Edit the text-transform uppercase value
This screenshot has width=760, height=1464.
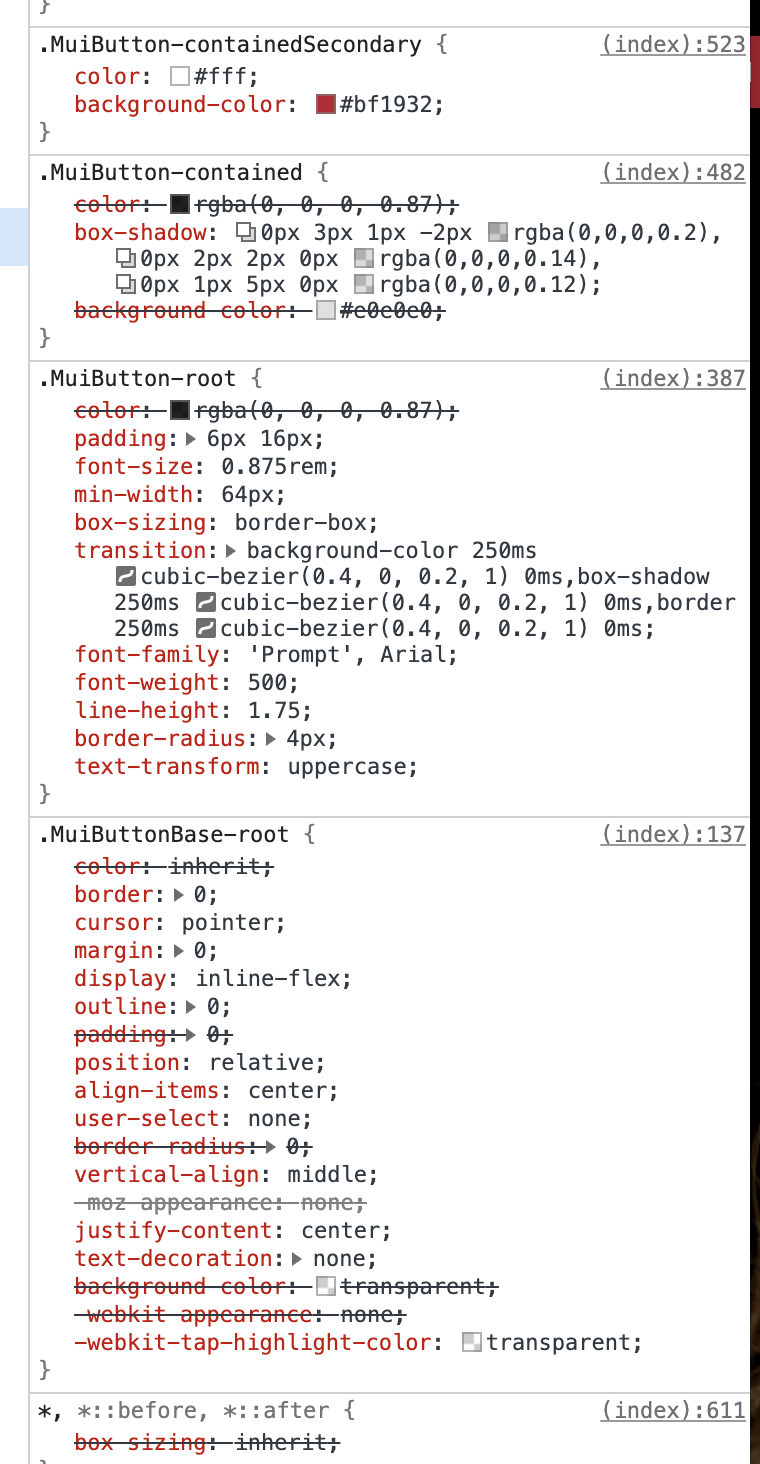351,766
